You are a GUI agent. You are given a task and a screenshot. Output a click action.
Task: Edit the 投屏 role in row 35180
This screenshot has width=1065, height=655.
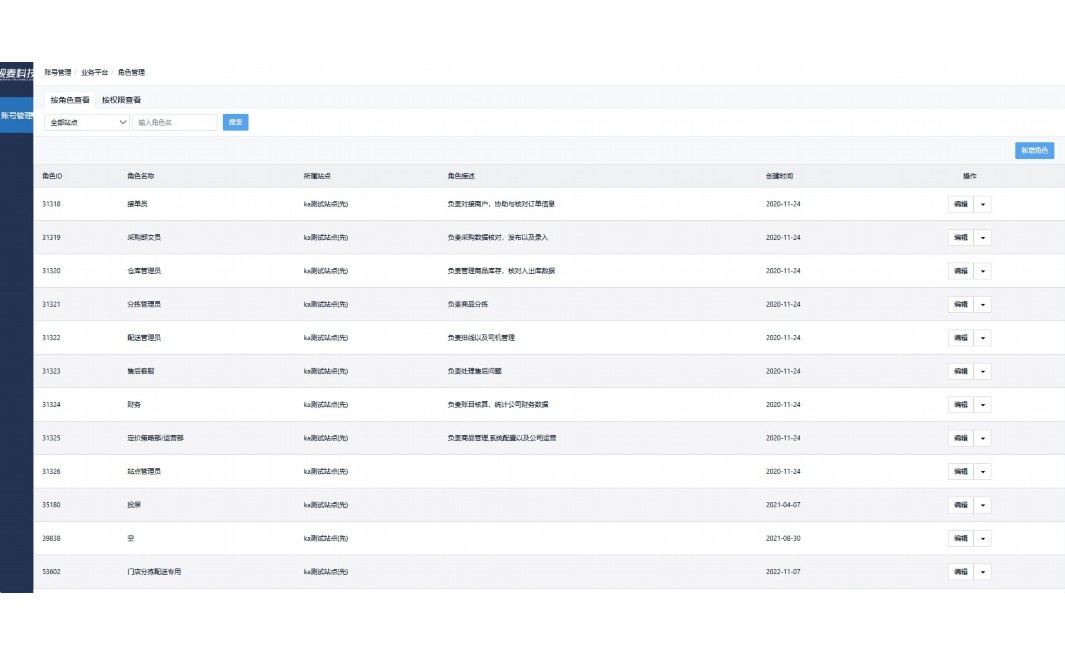(x=960, y=505)
